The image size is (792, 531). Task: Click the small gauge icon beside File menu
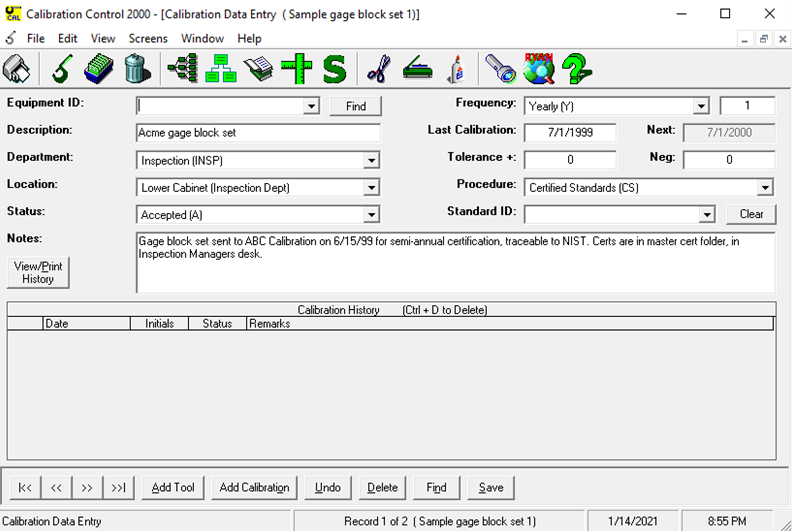coord(10,38)
